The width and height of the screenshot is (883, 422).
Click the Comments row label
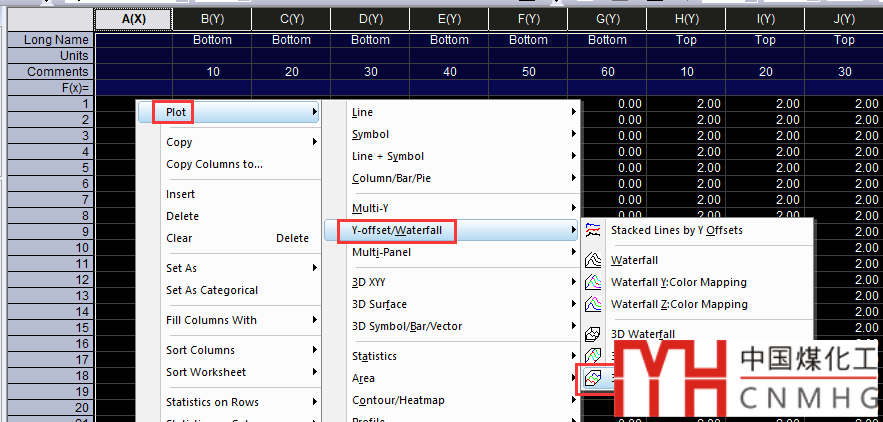[51, 72]
